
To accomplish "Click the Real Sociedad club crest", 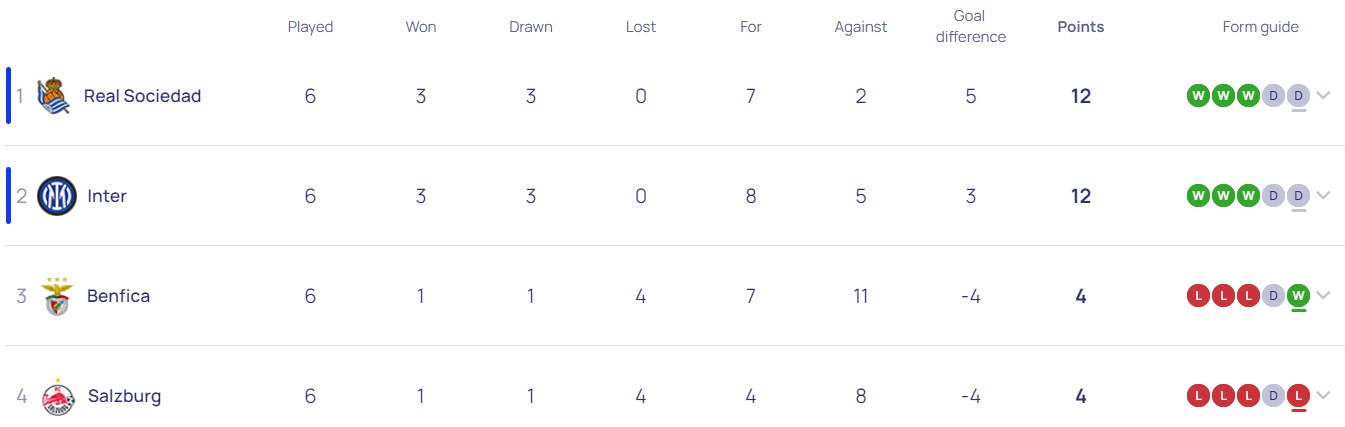I will point(54,96).
